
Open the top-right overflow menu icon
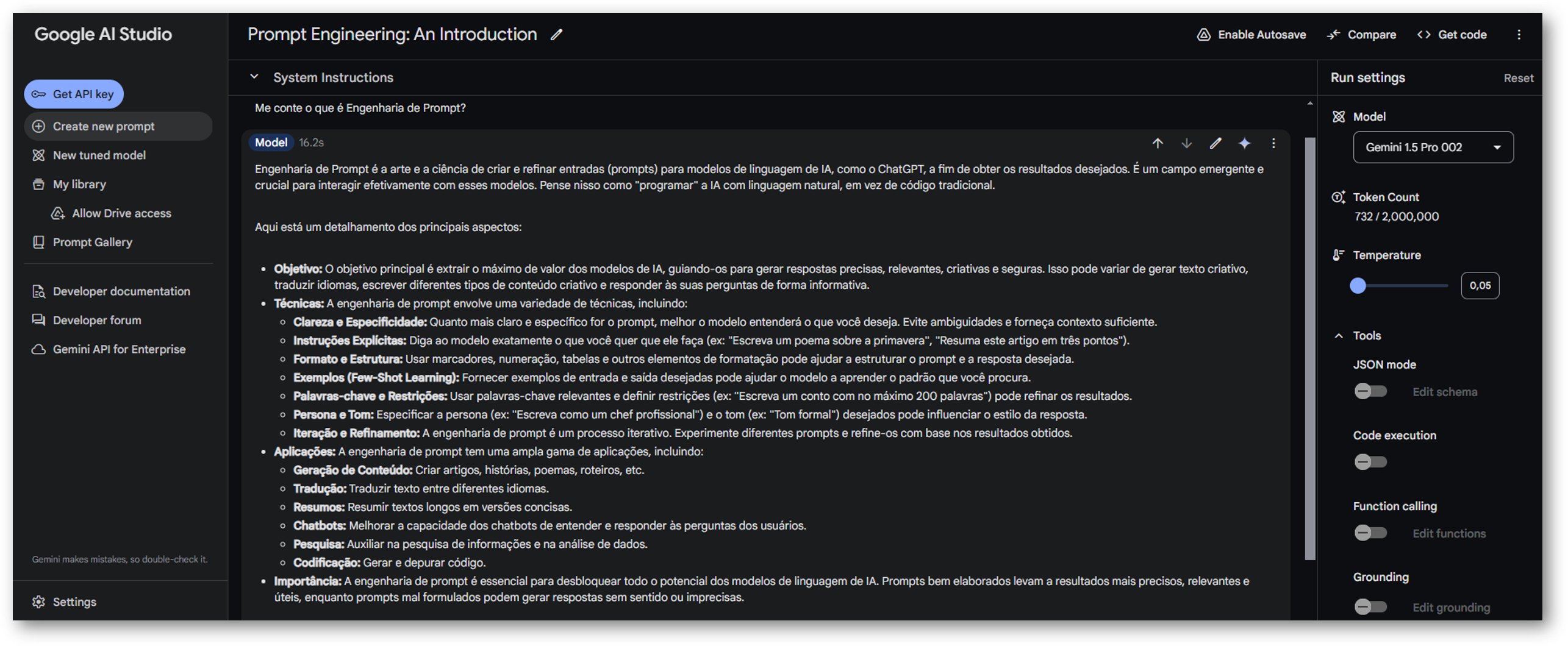[x=1519, y=35]
